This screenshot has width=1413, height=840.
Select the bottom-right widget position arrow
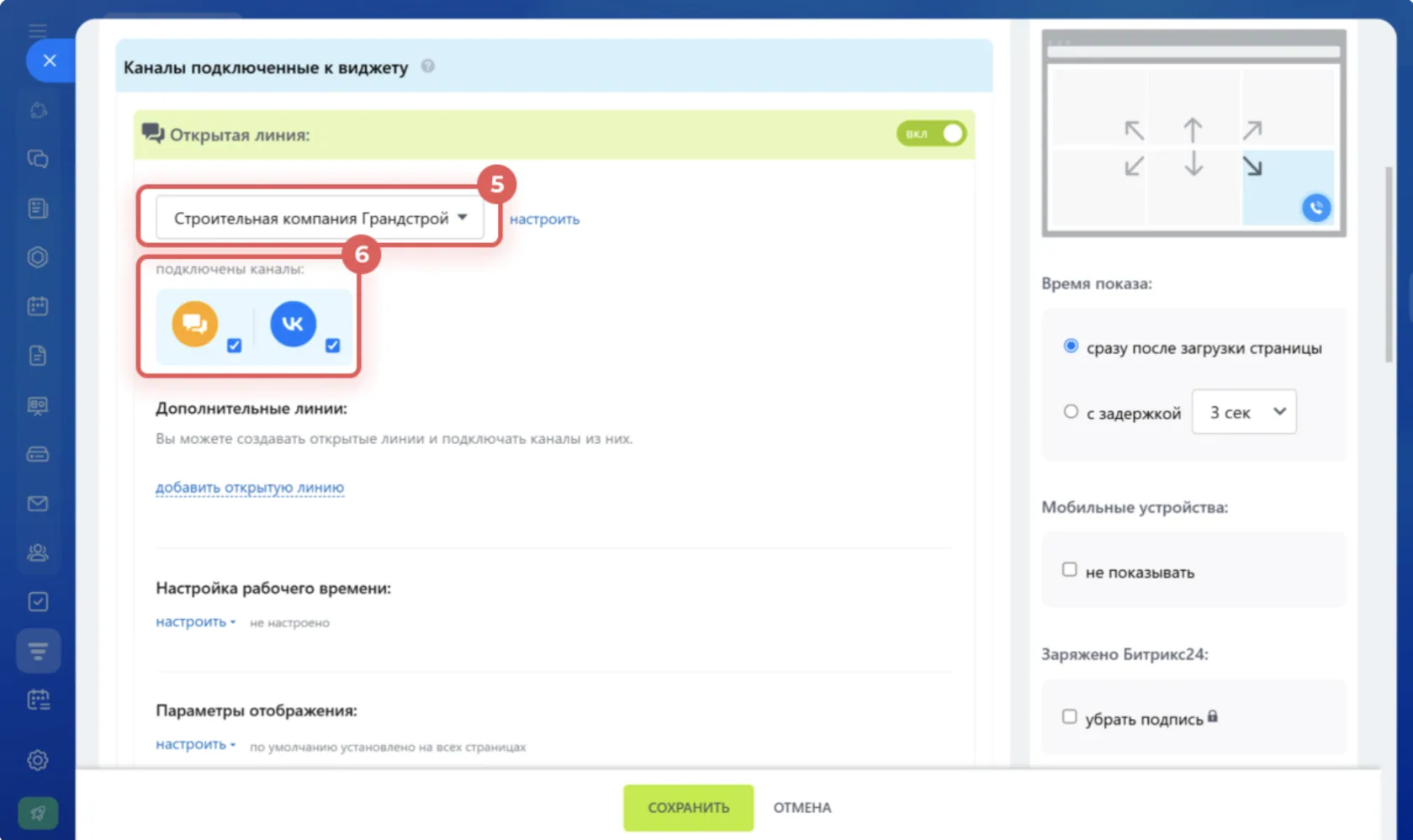(x=1252, y=166)
